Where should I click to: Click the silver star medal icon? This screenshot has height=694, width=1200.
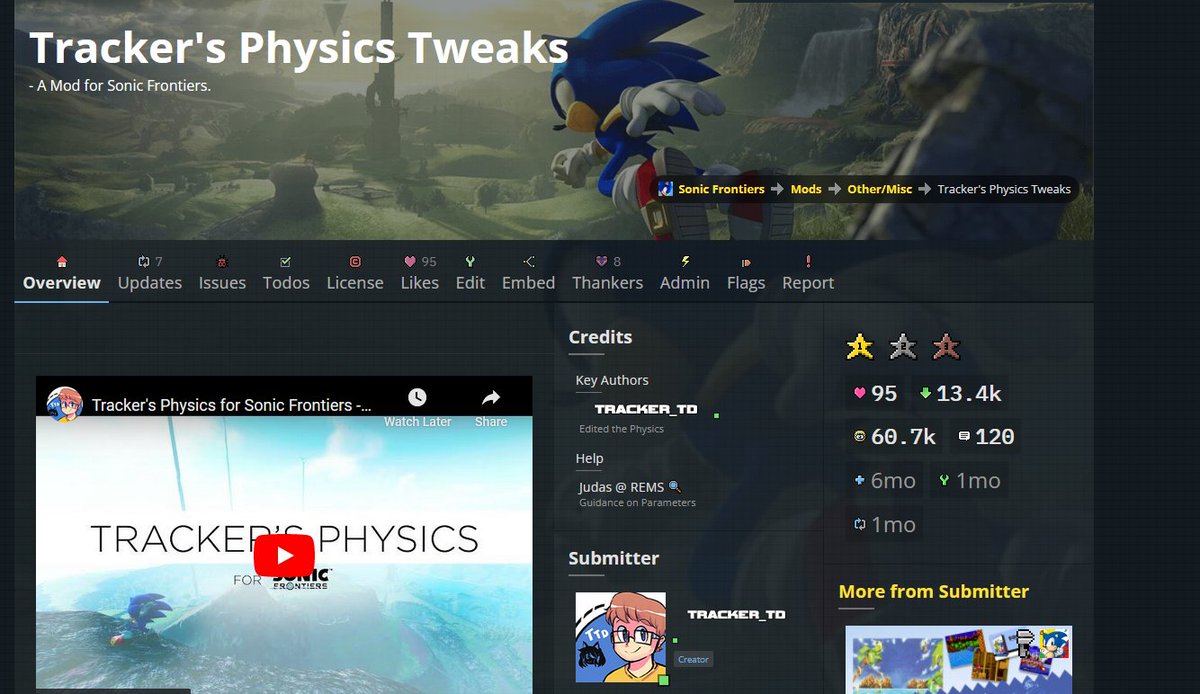click(x=904, y=345)
